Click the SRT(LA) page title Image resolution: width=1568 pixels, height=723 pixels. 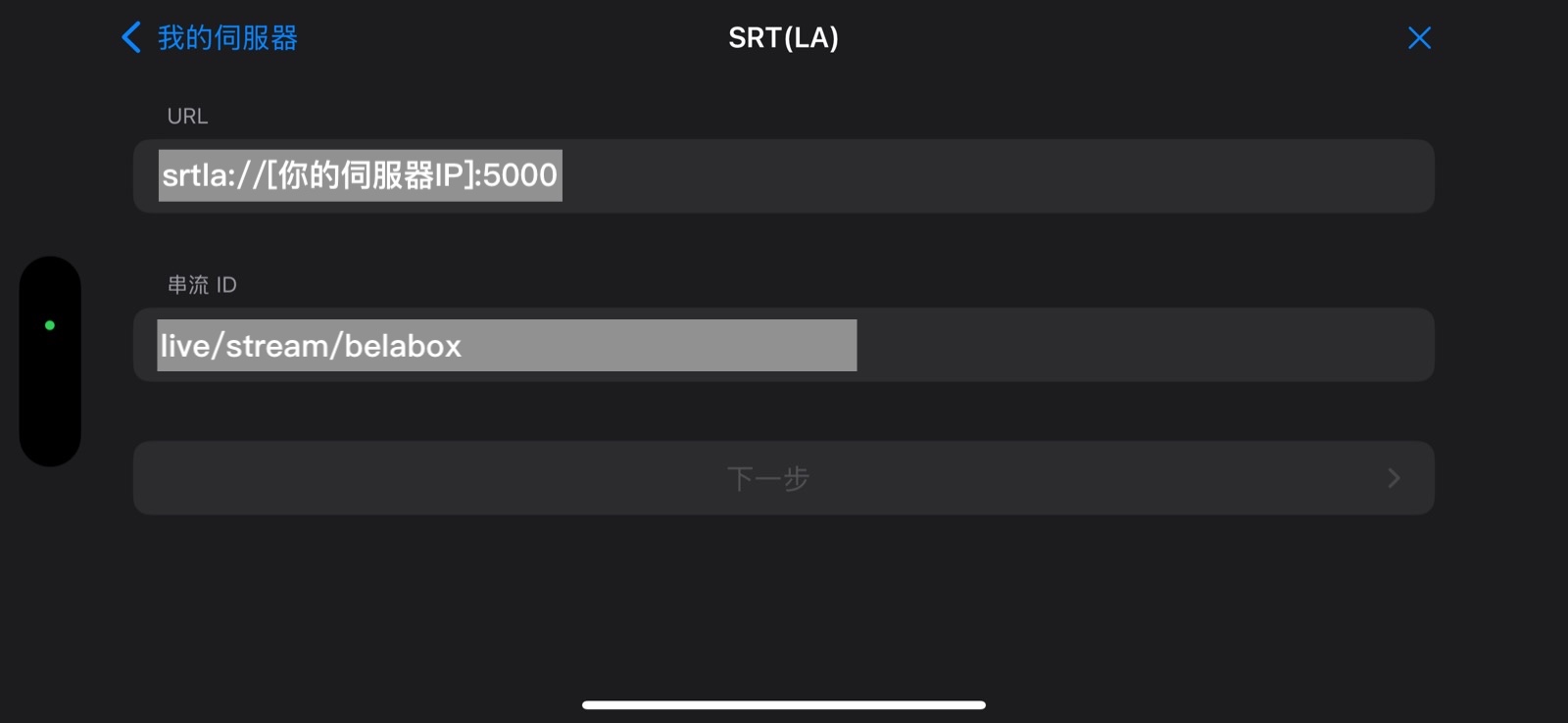(x=783, y=38)
